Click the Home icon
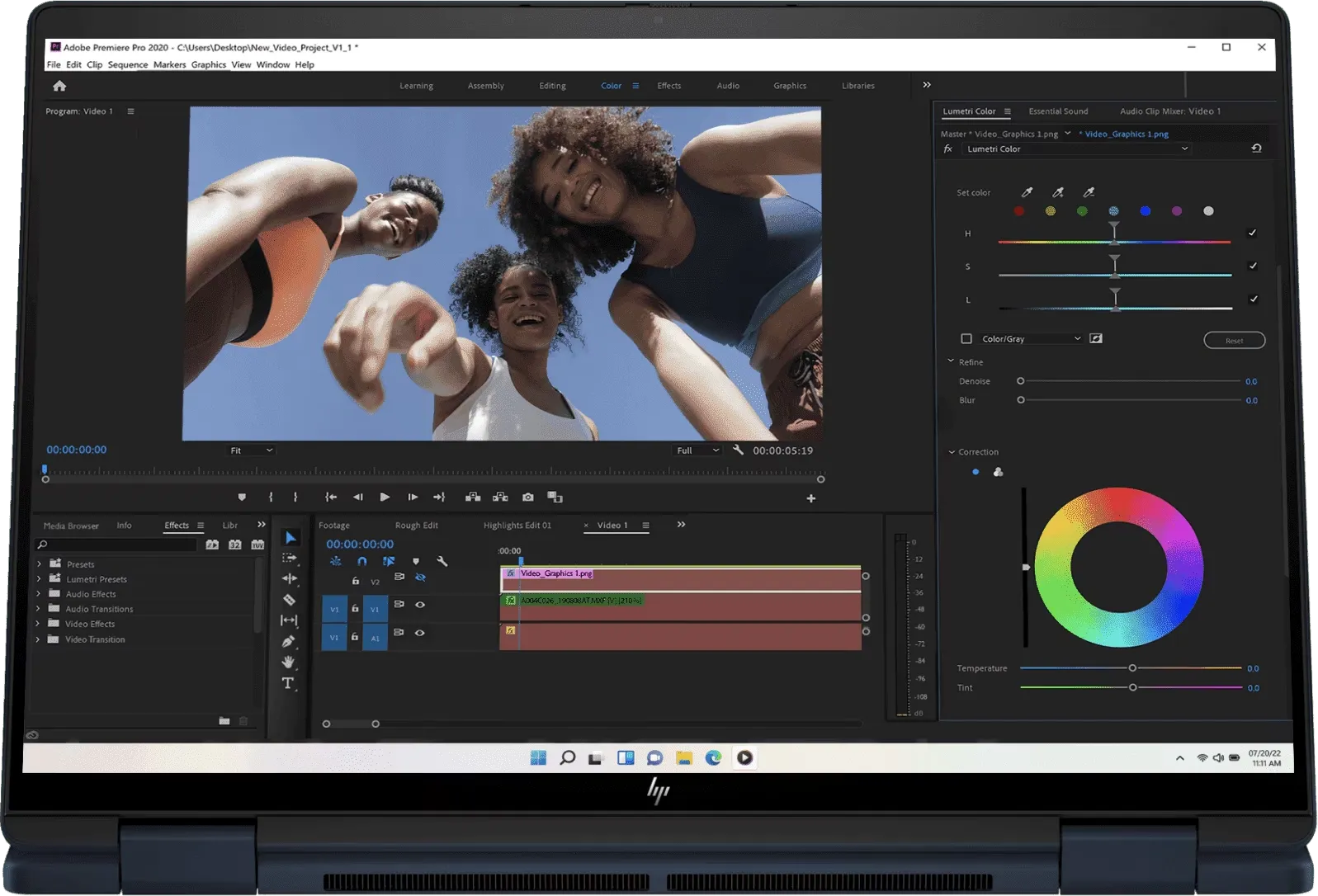The height and width of the screenshot is (896, 1318). pyautogui.click(x=59, y=86)
